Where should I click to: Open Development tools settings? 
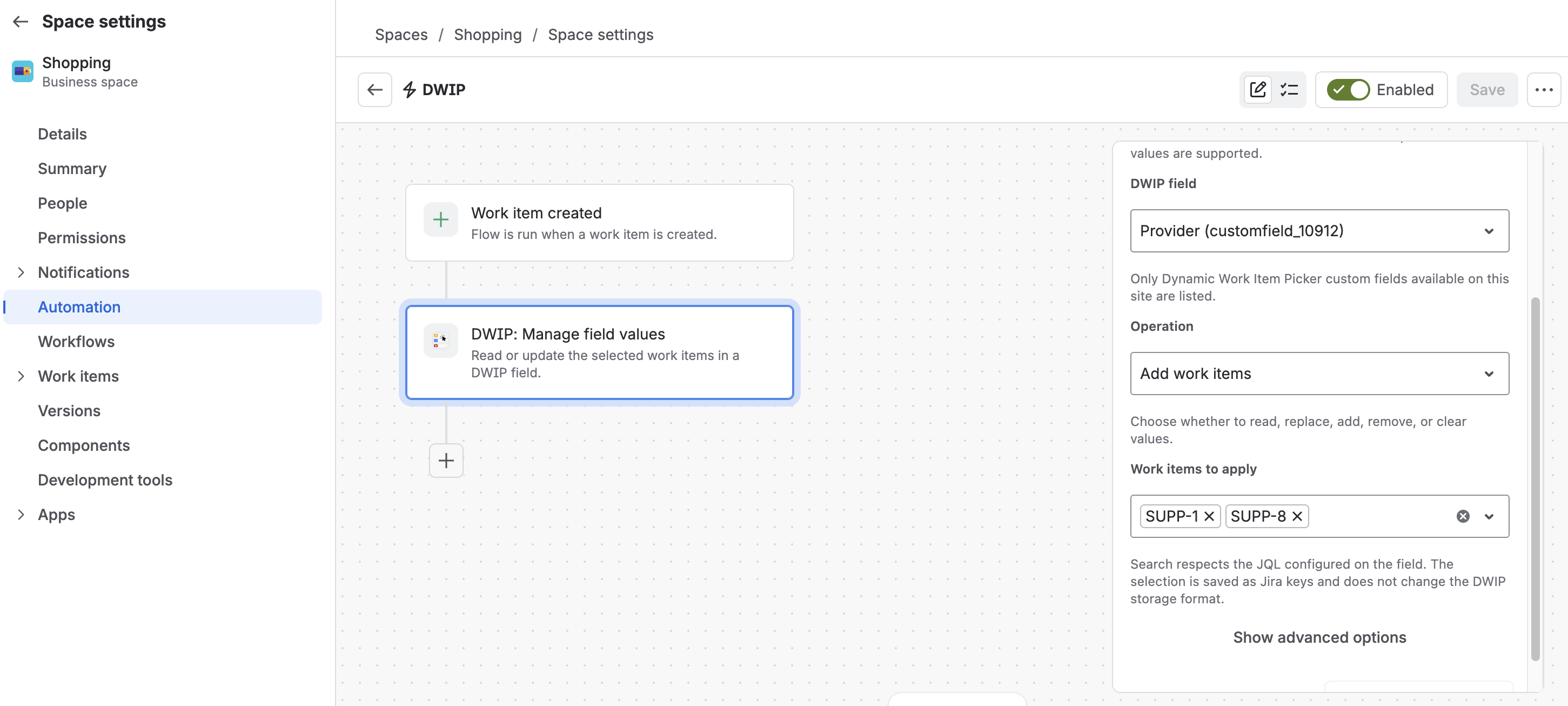(105, 480)
